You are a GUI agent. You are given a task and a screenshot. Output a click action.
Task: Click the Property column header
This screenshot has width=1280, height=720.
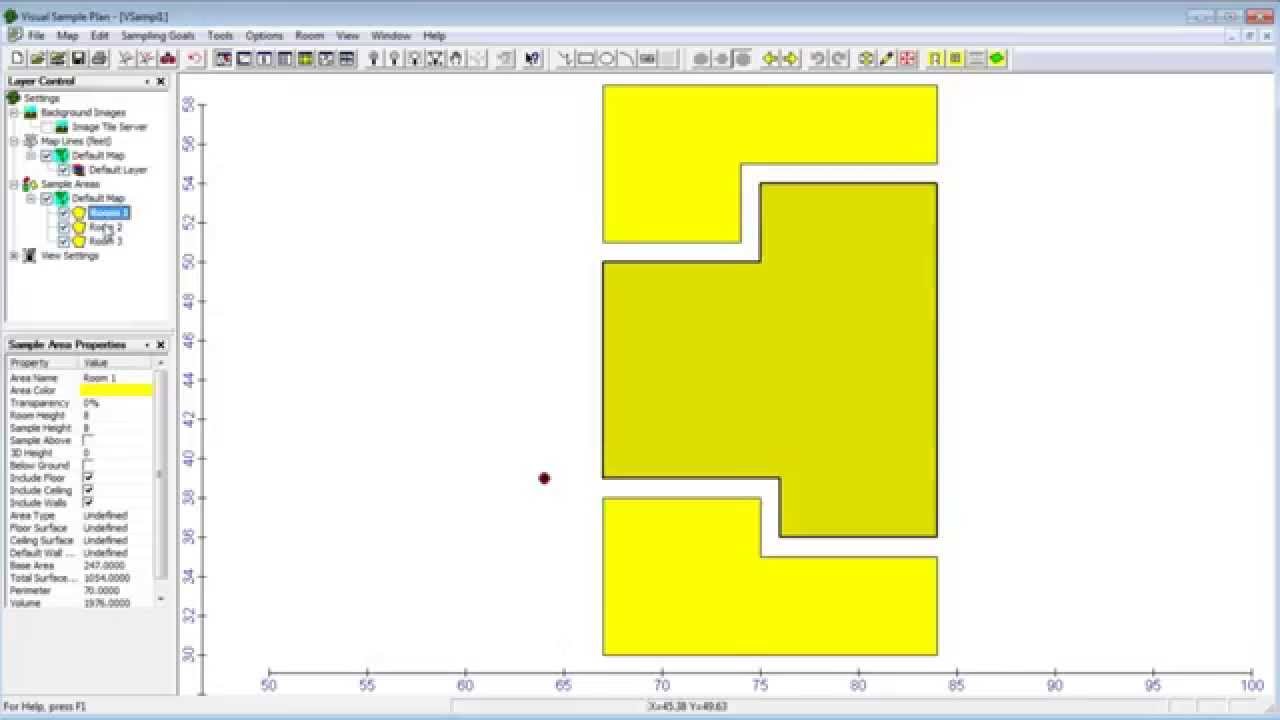pyautogui.click(x=42, y=363)
